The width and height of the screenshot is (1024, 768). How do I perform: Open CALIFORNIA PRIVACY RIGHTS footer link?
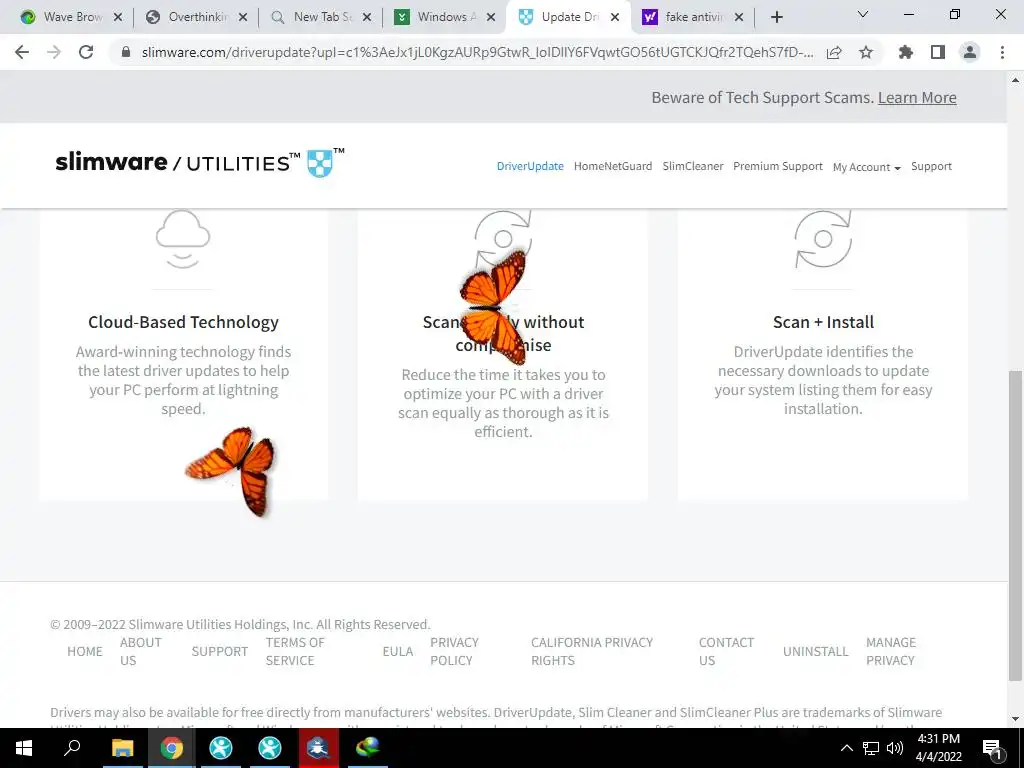[x=592, y=651]
